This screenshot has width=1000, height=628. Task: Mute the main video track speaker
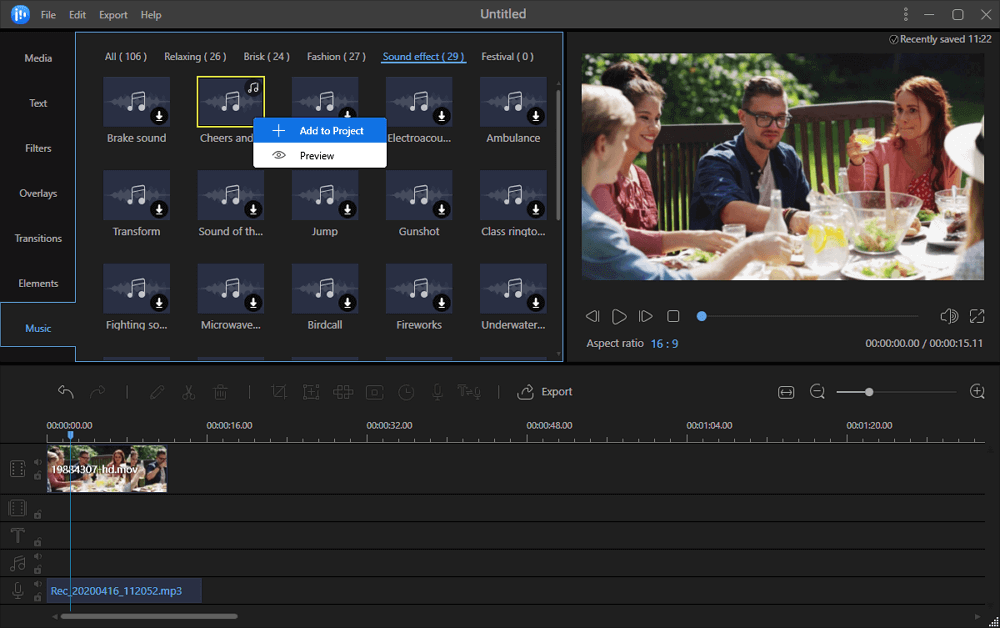click(x=38, y=462)
